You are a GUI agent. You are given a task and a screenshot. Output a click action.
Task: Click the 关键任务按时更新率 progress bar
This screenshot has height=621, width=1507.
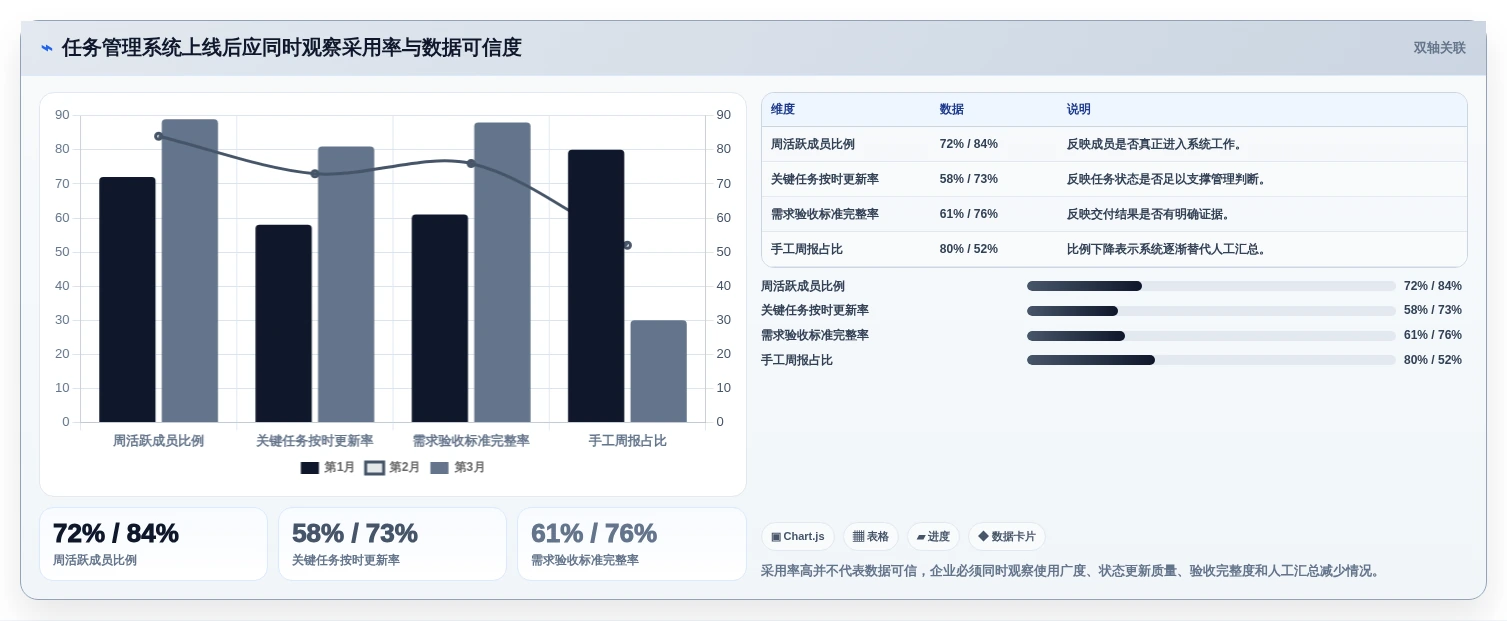point(1211,311)
